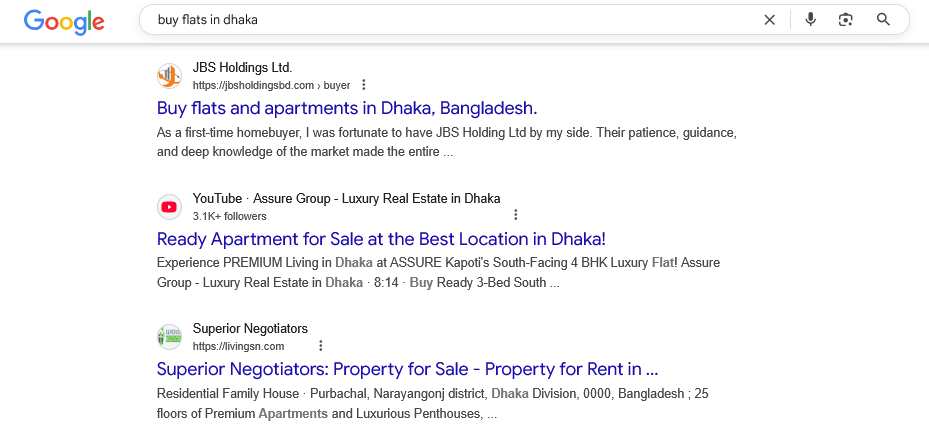Open Superior Negotiators Property for Sale link
Image resolution: width=929 pixels, height=437 pixels.
click(407, 369)
